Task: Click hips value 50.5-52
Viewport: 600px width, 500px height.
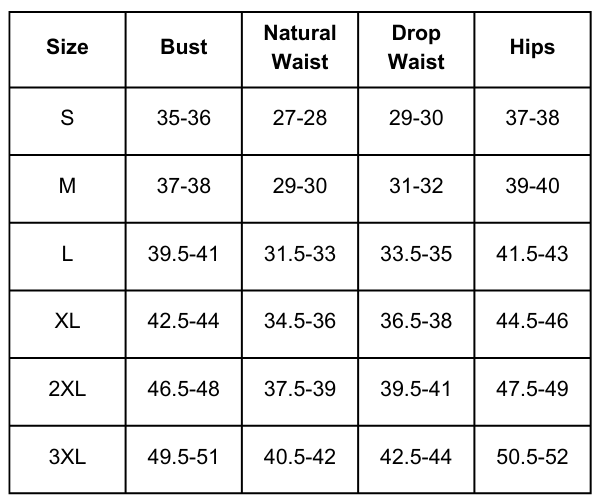Action: click(532, 458)
